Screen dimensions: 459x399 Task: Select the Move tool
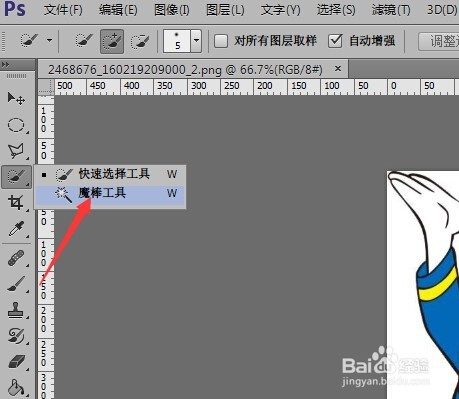tap(16, 99)
